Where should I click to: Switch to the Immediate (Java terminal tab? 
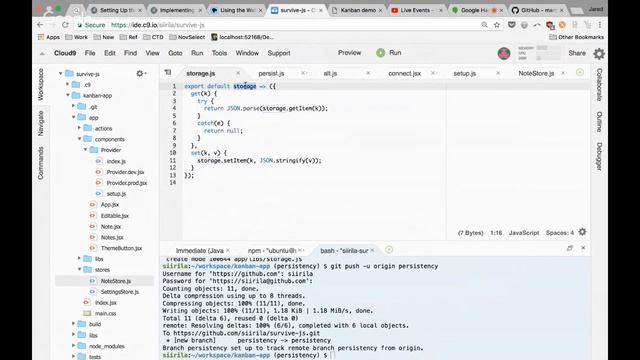pyautogui.click(x=200, y=251)
